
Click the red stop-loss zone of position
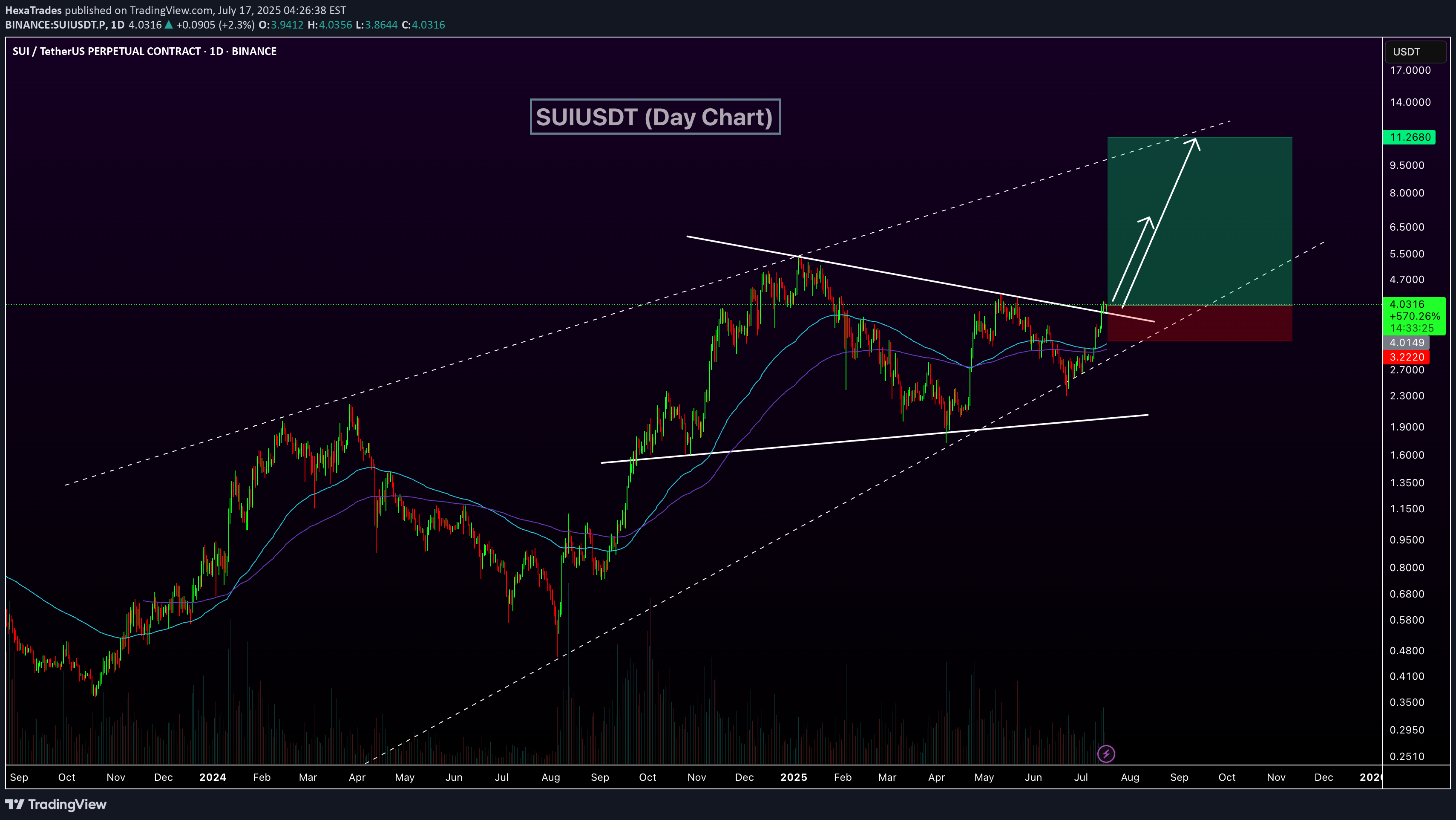1200,323
